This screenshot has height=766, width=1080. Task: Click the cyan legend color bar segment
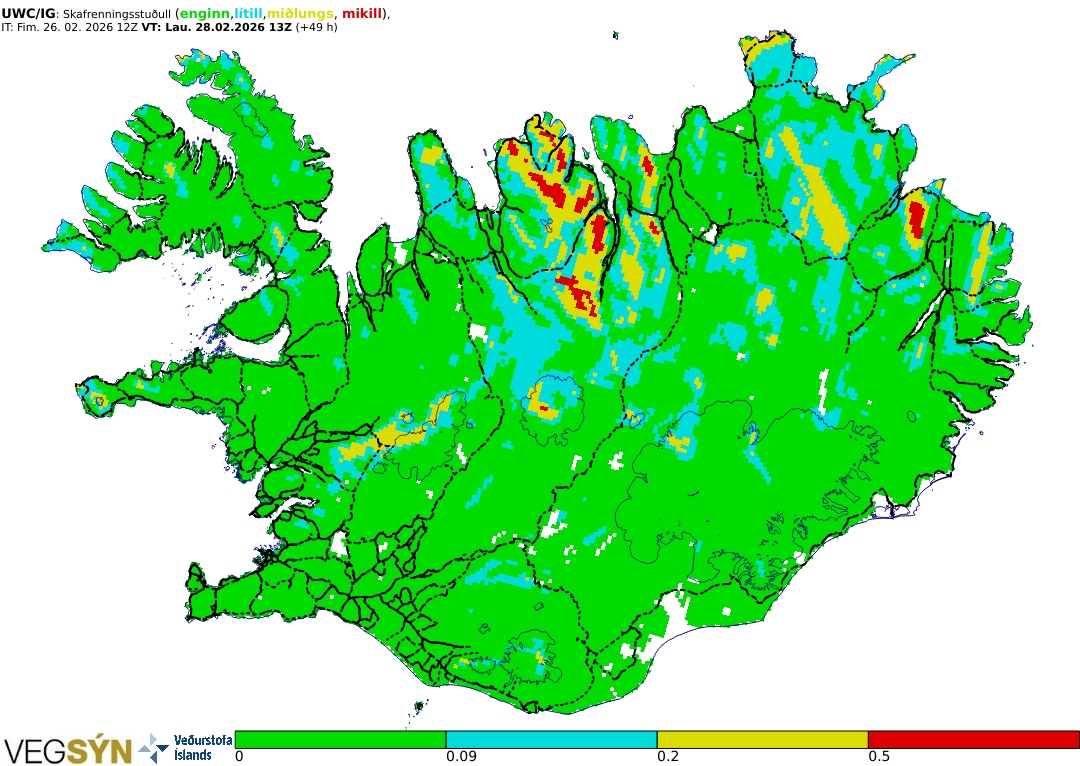551,740
